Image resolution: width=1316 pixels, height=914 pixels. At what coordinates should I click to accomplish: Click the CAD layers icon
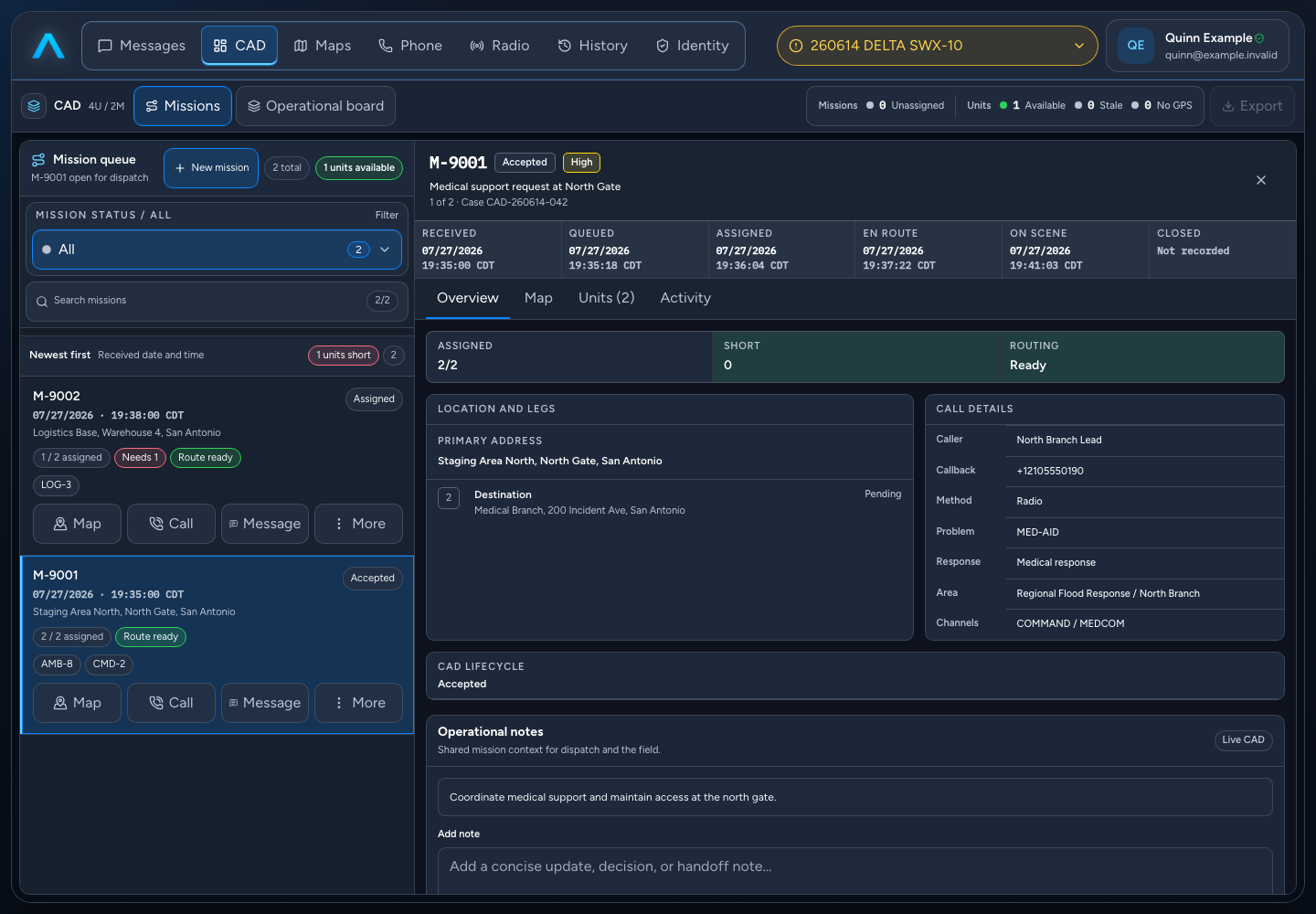(34, 106)
